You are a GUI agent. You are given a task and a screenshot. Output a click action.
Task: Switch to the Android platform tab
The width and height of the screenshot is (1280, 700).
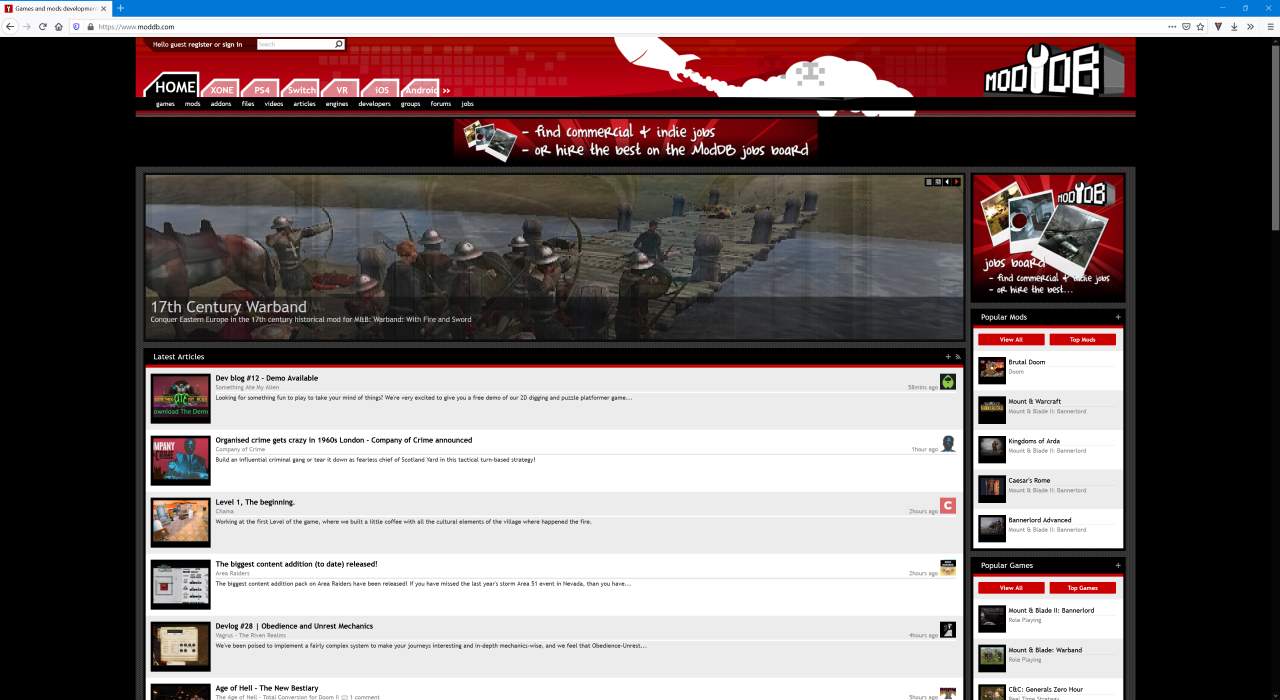421,89
